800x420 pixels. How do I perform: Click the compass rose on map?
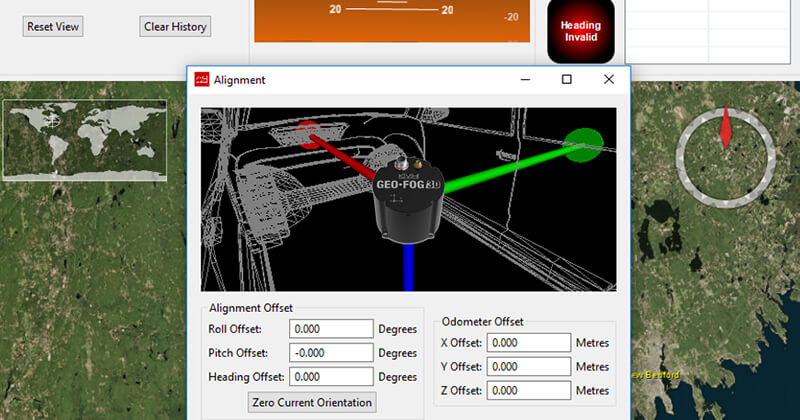coord(725,155)
